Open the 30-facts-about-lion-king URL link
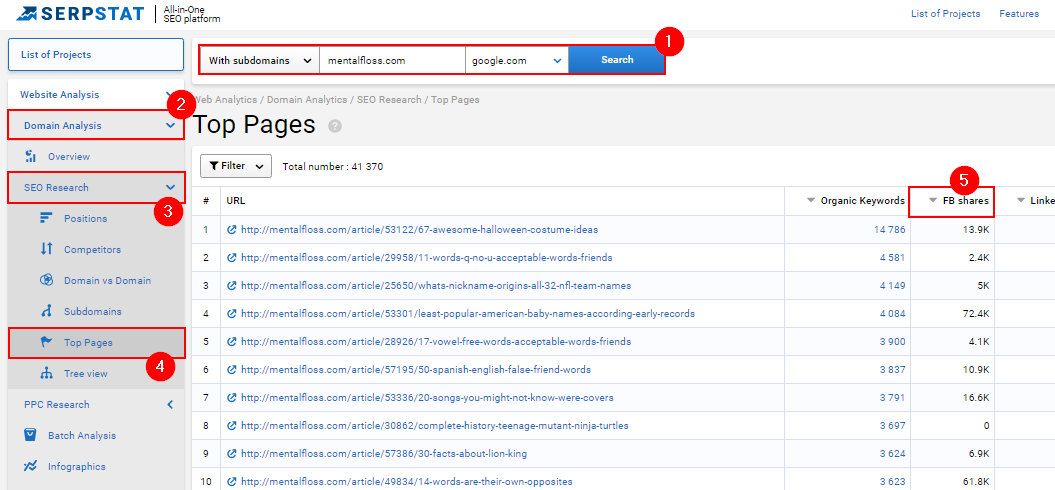This screenshot has height=490, width=1055. 384,454
